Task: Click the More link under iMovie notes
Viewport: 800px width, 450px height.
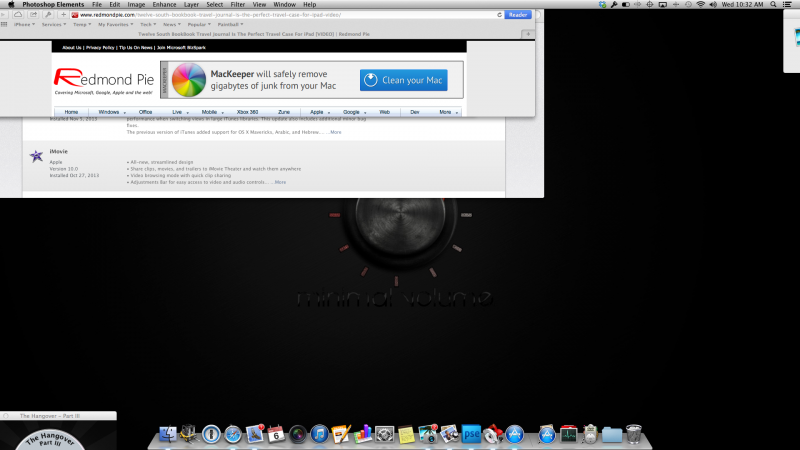Action: (x=280, y=182)
